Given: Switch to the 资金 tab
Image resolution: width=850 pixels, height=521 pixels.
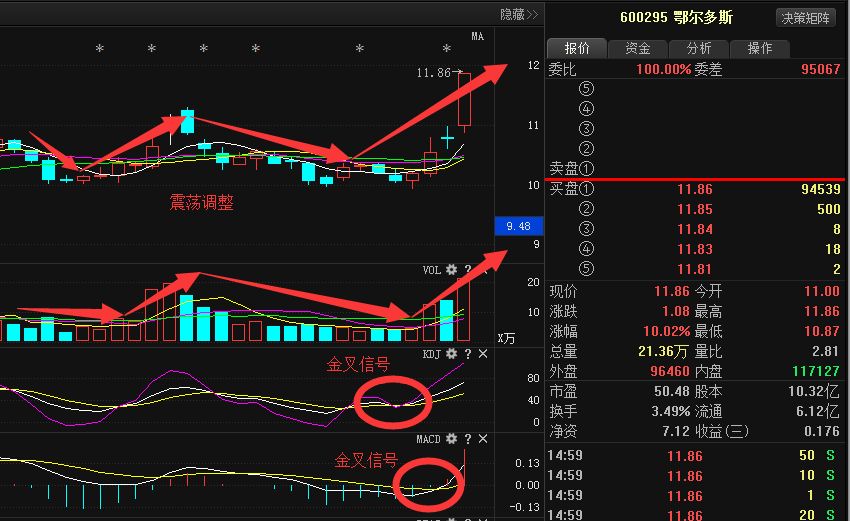Looking at the screenshot, I should click(638, 48).
